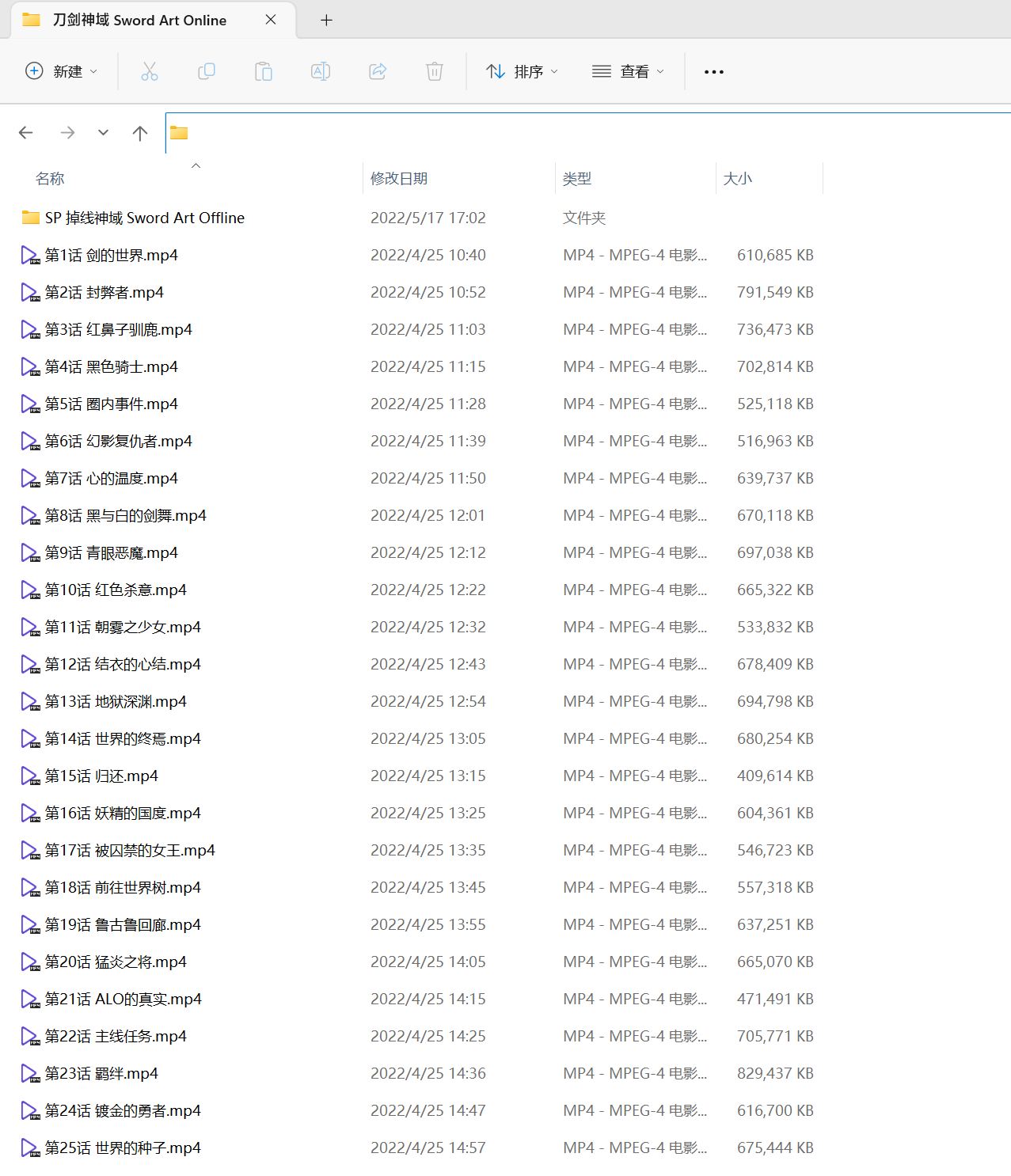1011x1176 pixels.
Task: Click the Cut scissors icon
Action: tap(150, 71)
